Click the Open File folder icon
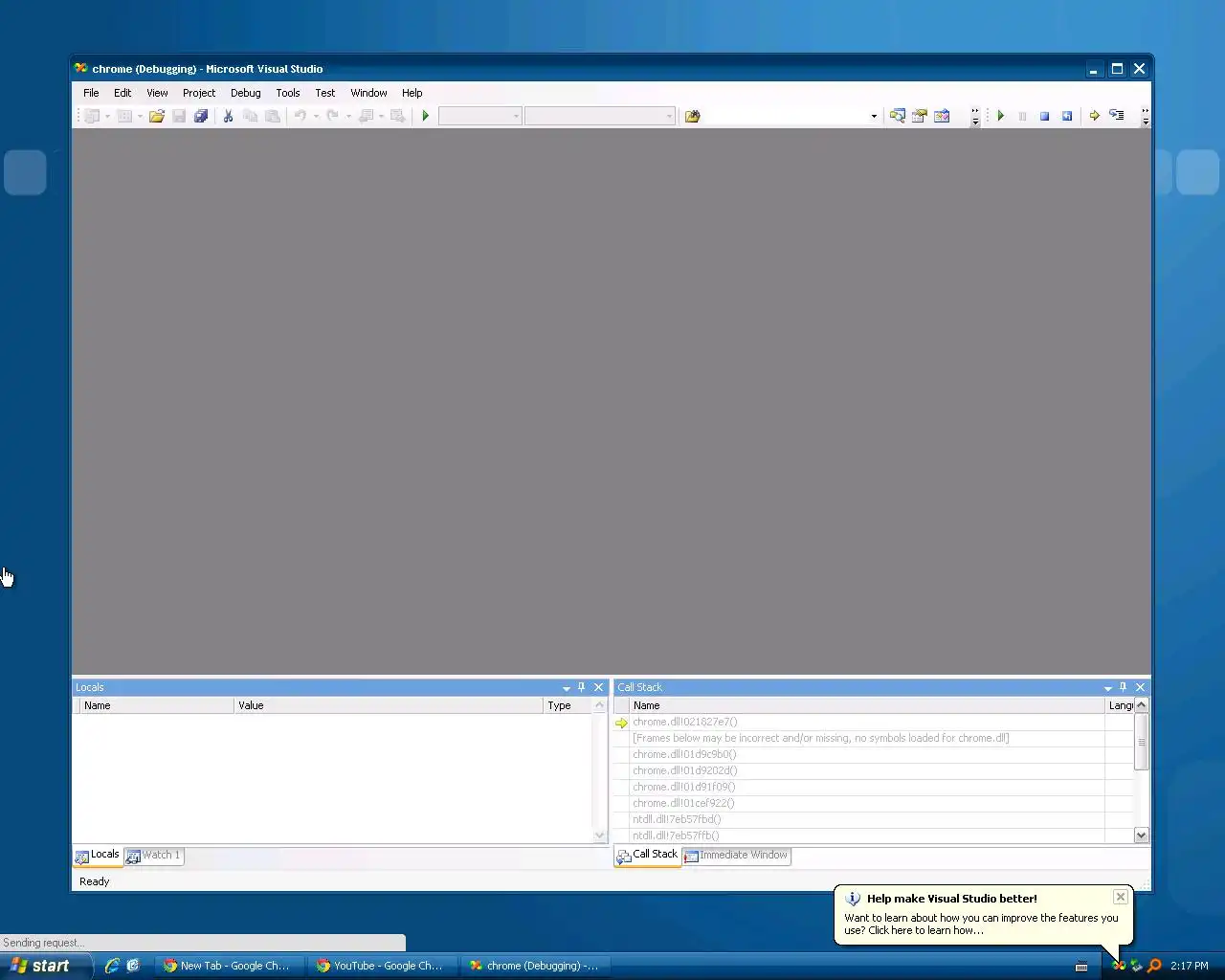 tap(156, 116)
